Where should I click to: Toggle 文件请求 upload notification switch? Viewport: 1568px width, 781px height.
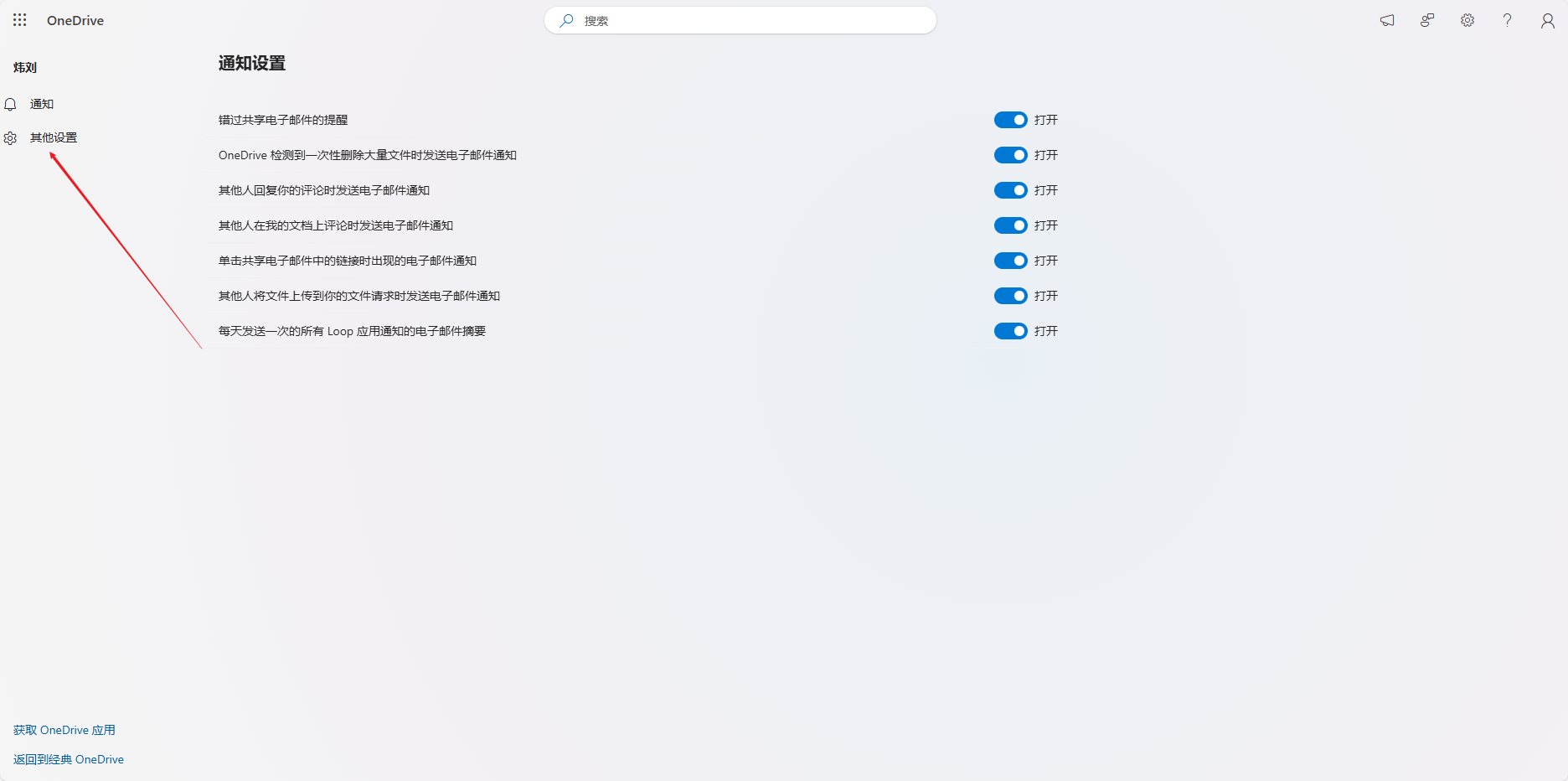[x=1011, y=296]
